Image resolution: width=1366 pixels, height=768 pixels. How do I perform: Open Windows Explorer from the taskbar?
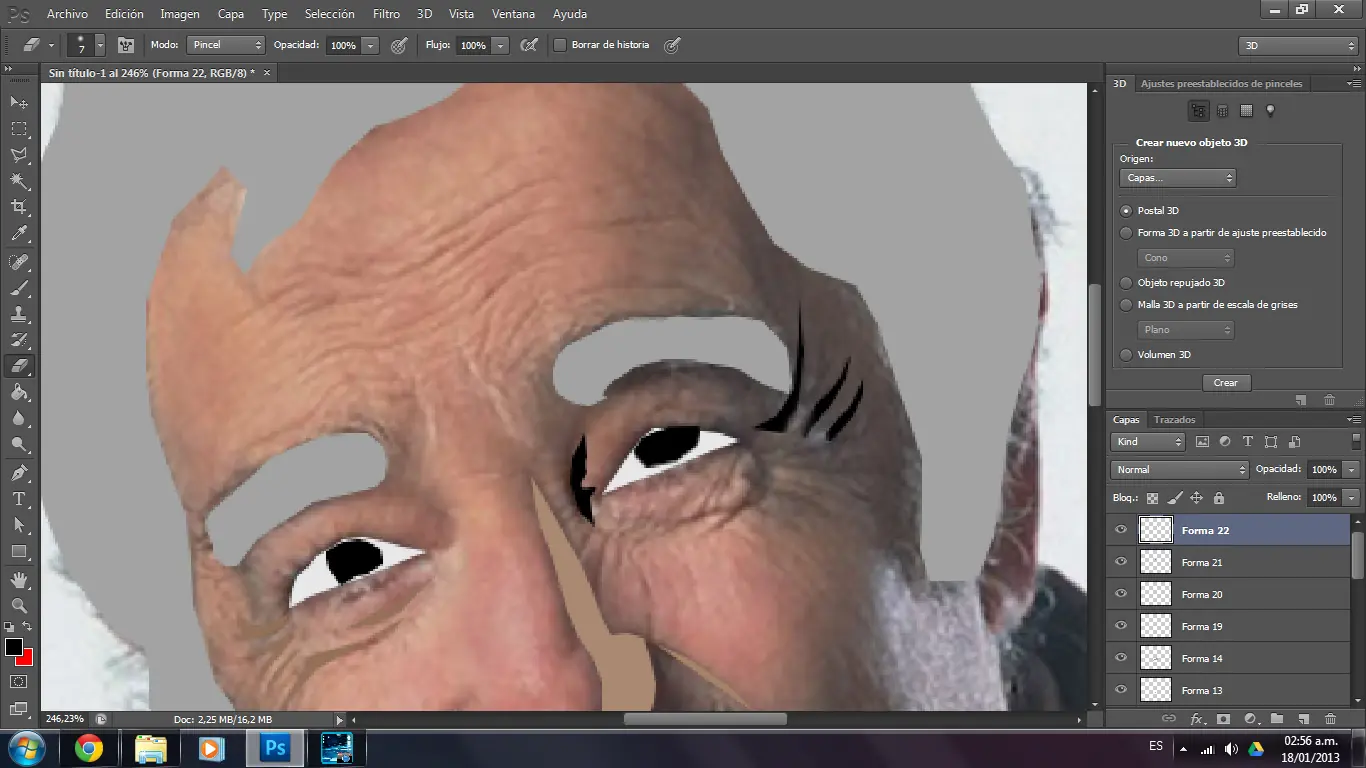[151, 748]
